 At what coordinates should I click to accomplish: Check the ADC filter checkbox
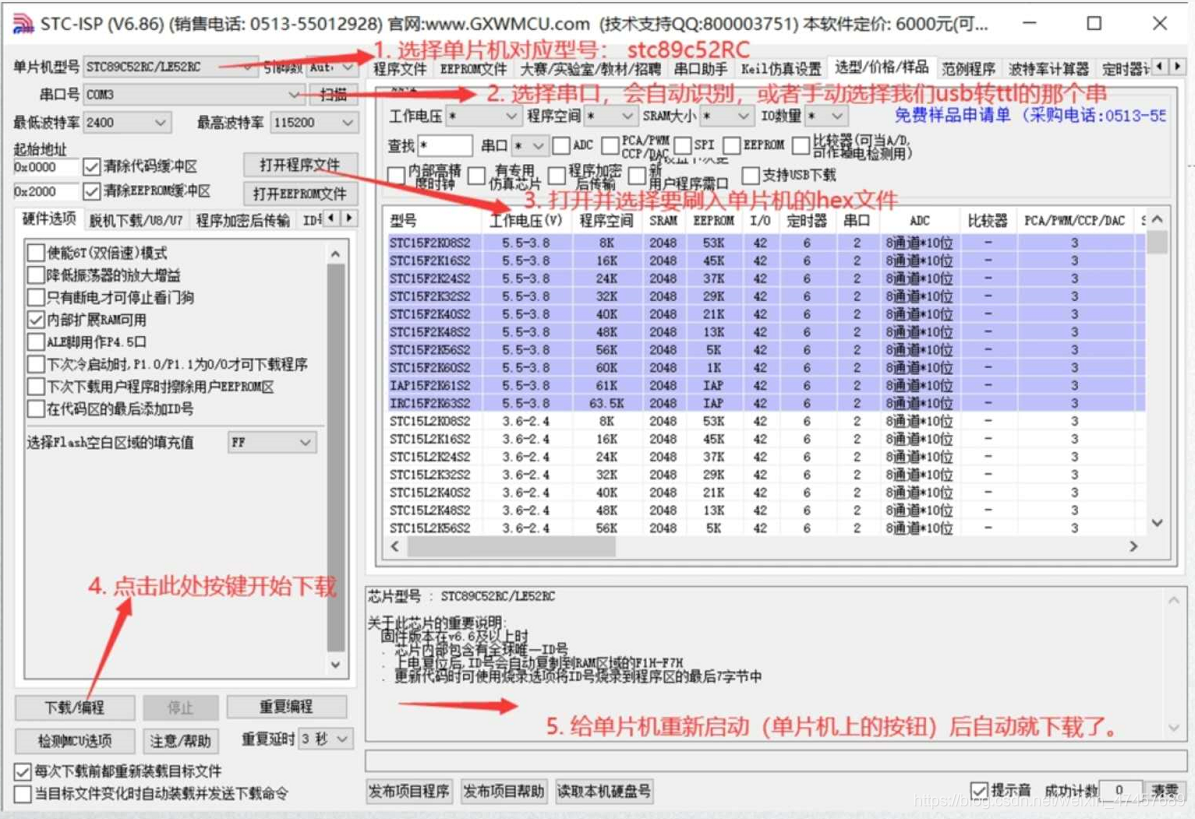point(562,145)
